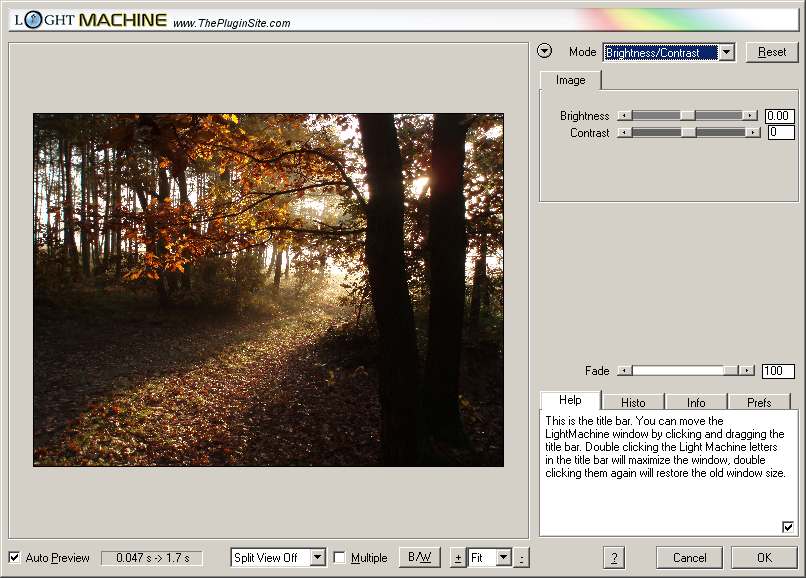The image size is (806, 578).
Task: Click the Light Machine logo in the title bar
Action: 90,20
